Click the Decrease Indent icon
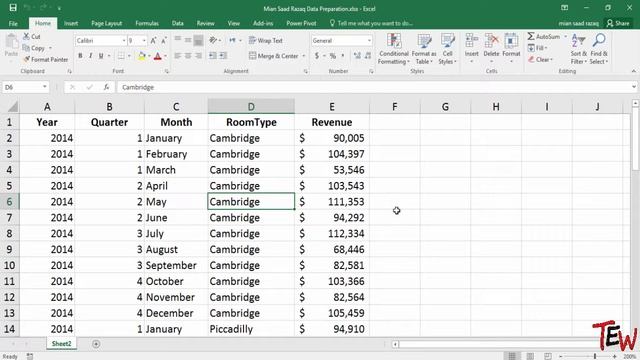Screen dimensions: 640x360 tap(213, 56)
